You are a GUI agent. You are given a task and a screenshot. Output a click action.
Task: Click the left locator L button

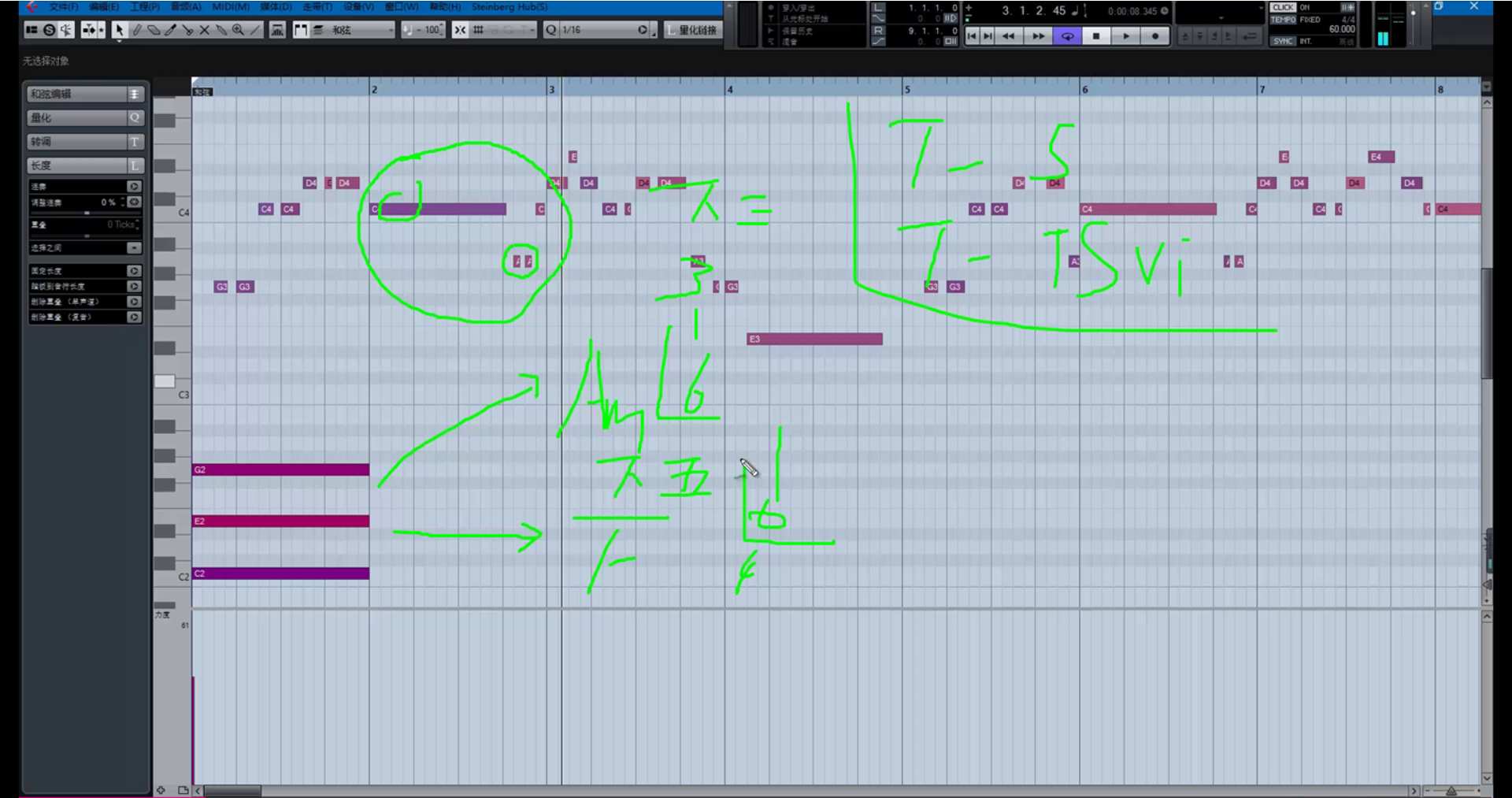pos(878,8)
